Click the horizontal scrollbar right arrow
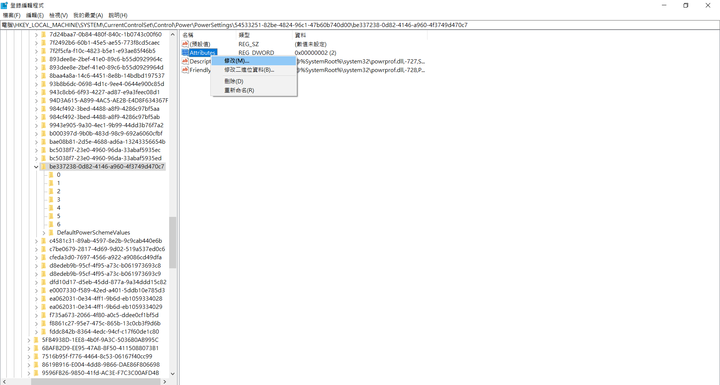The height and width of the screenshot is (385, 720). pos(165,381)
